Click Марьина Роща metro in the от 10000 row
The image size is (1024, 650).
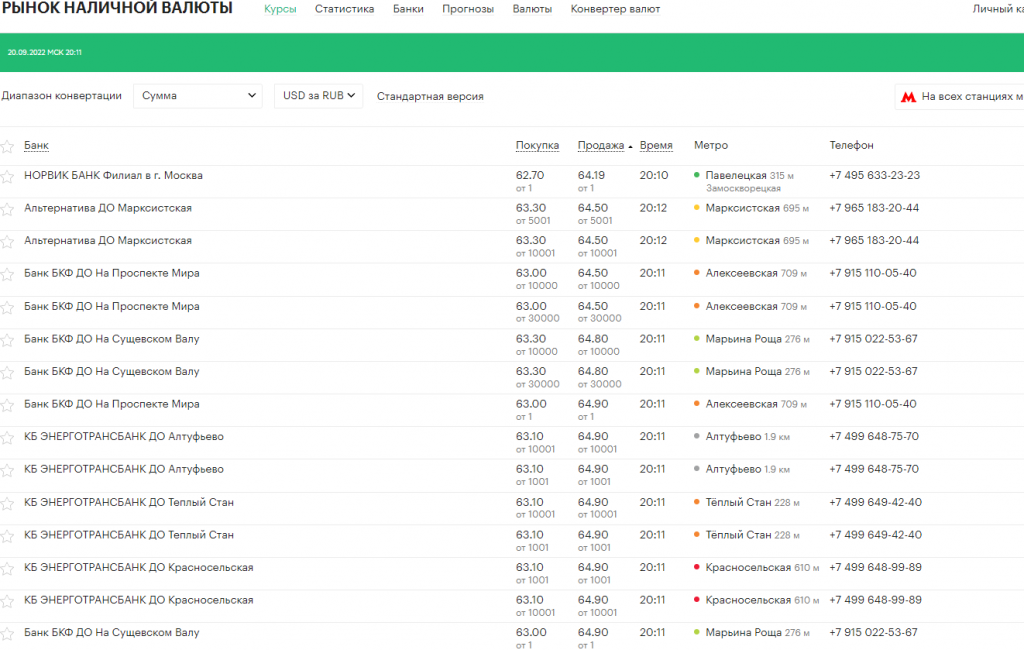click(x=743, y=338)
